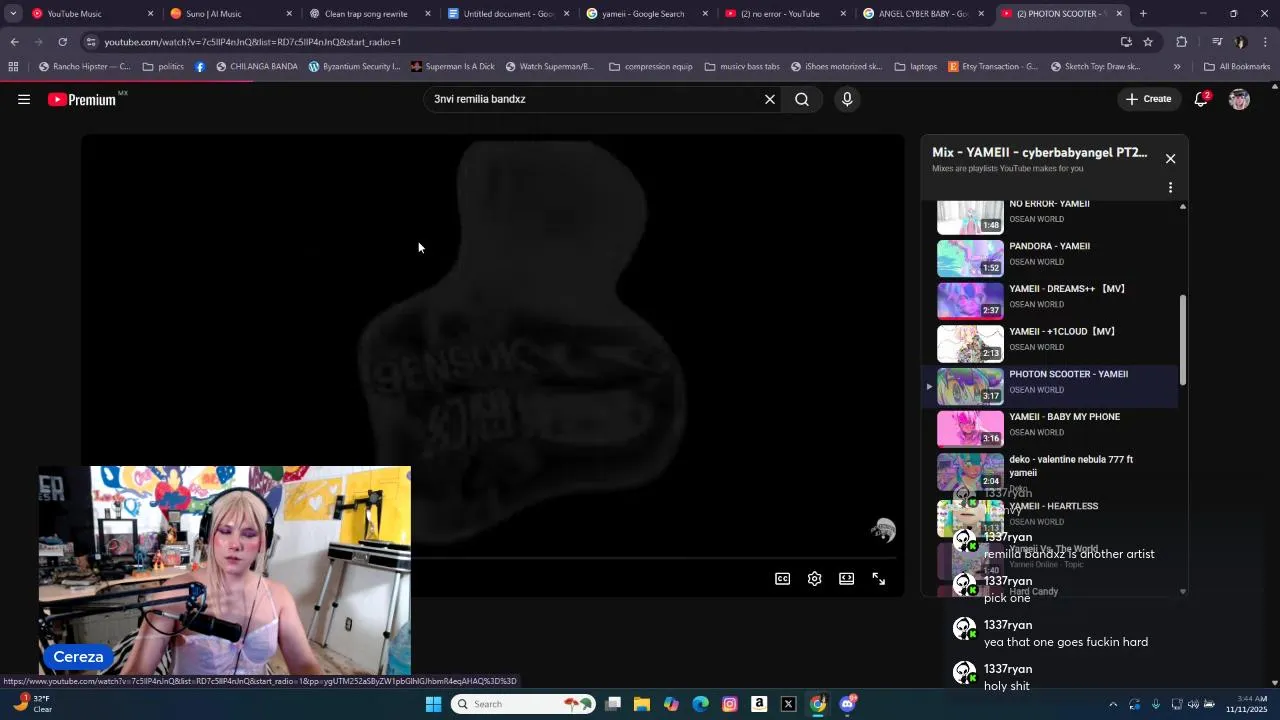Go back to the previous page

tap(14, 42)
